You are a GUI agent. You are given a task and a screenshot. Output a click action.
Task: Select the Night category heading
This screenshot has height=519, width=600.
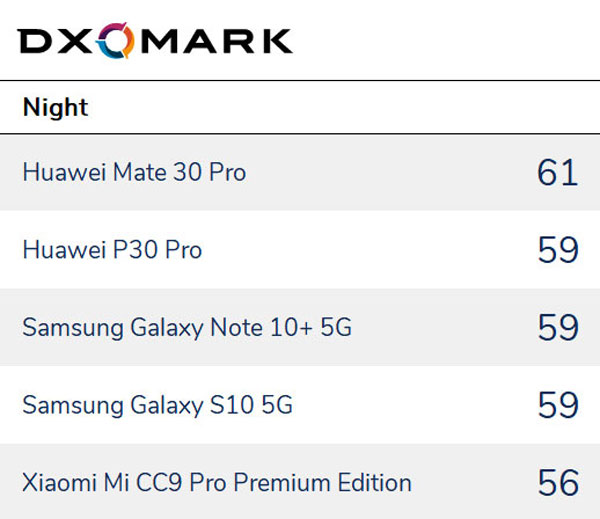pos(55,107)
